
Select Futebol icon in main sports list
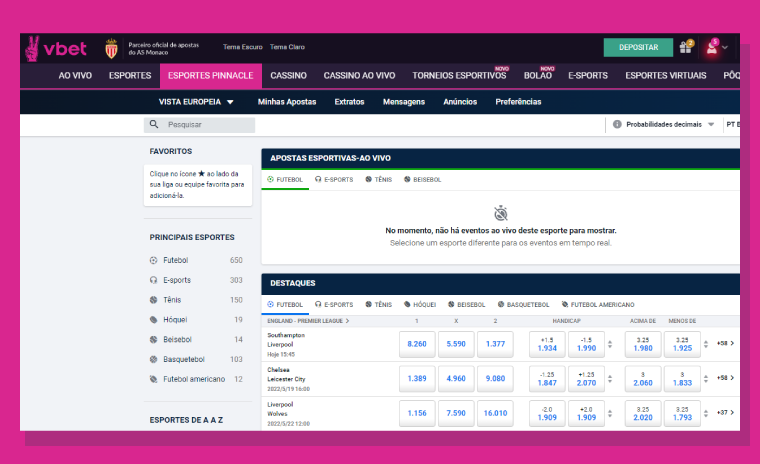(x=154, y=260)
